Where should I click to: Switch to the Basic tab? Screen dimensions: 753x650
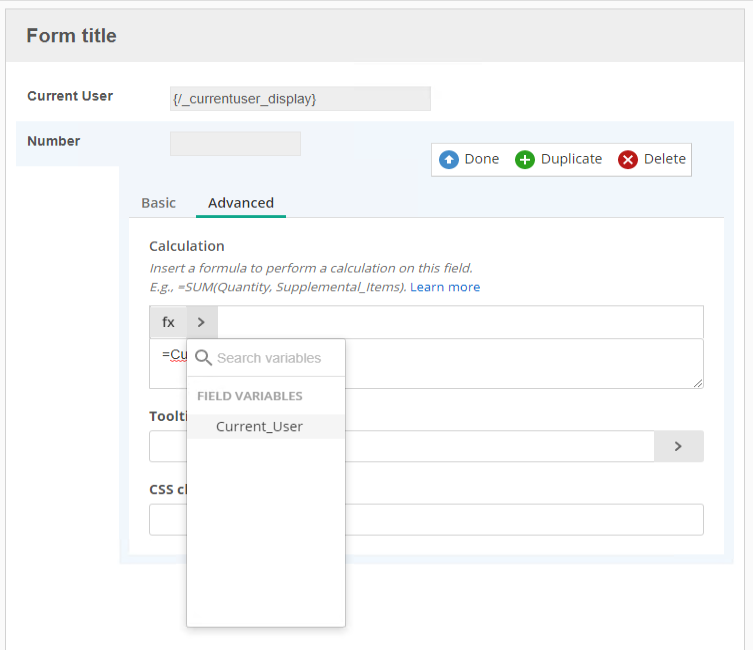(158, 203)
